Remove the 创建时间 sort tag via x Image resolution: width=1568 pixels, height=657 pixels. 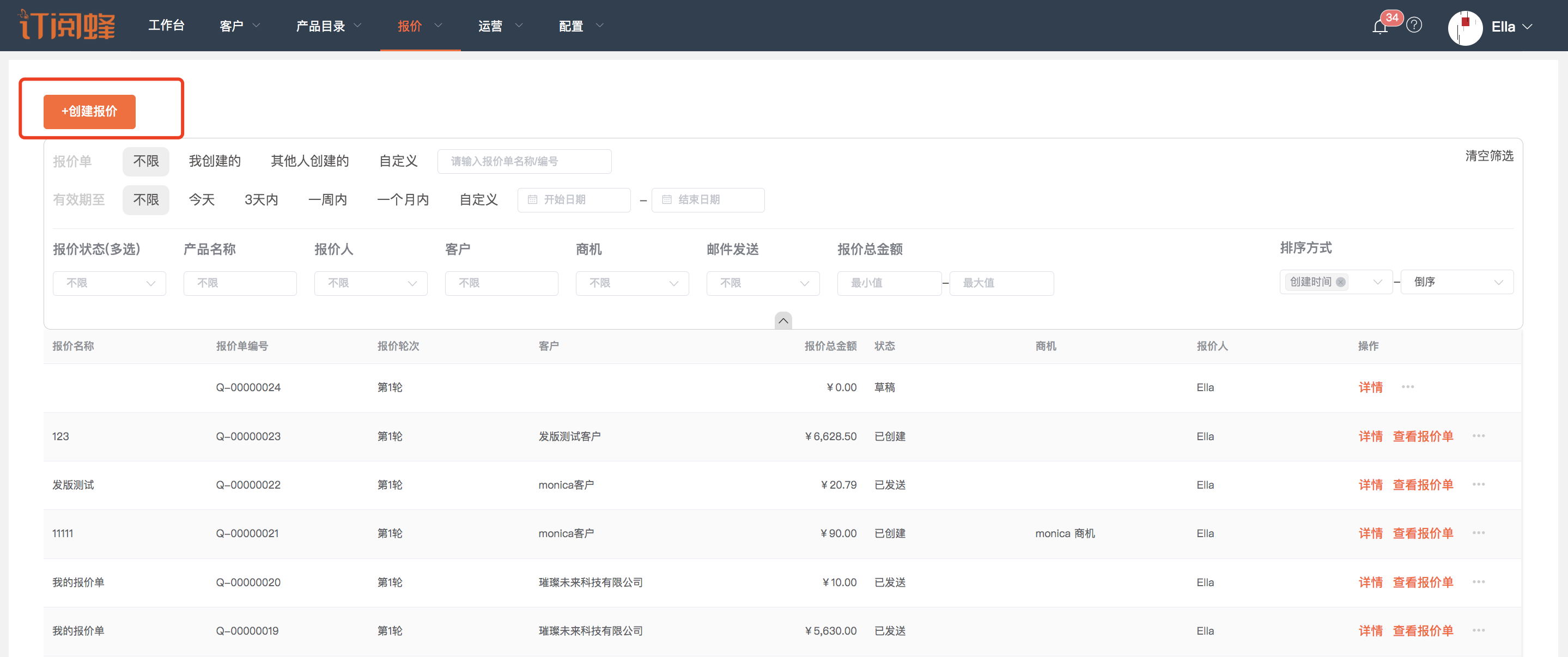(1340, 282)
